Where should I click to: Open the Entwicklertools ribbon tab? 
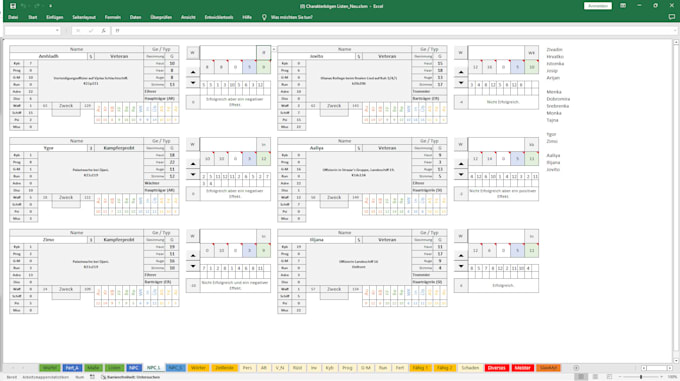click(x=219, y=17)
